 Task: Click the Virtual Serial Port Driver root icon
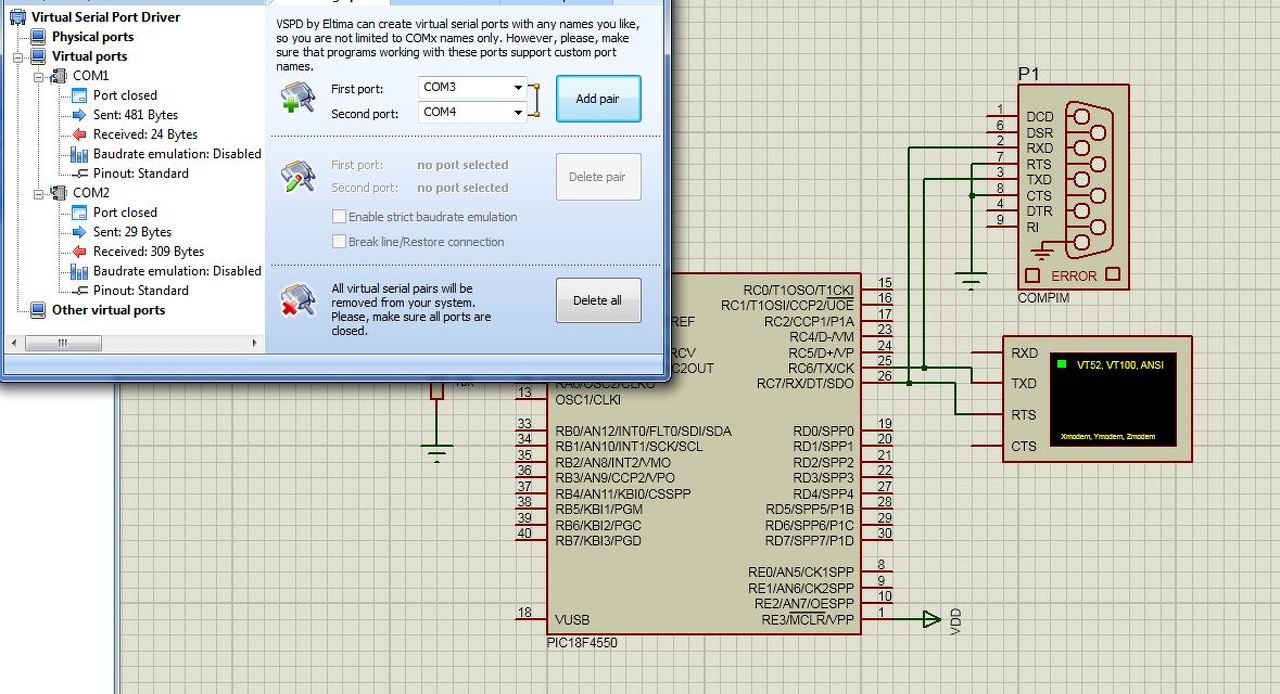coord(18,17)
